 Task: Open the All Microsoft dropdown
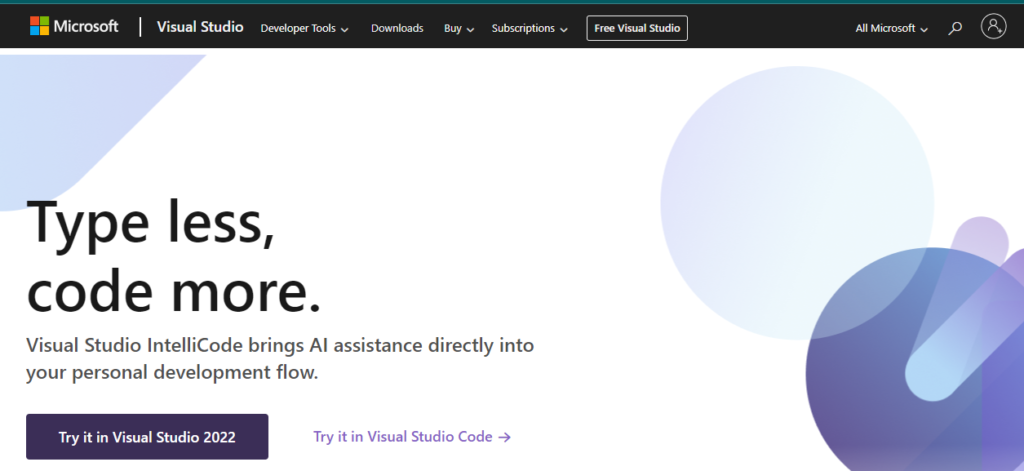point(891,28)
